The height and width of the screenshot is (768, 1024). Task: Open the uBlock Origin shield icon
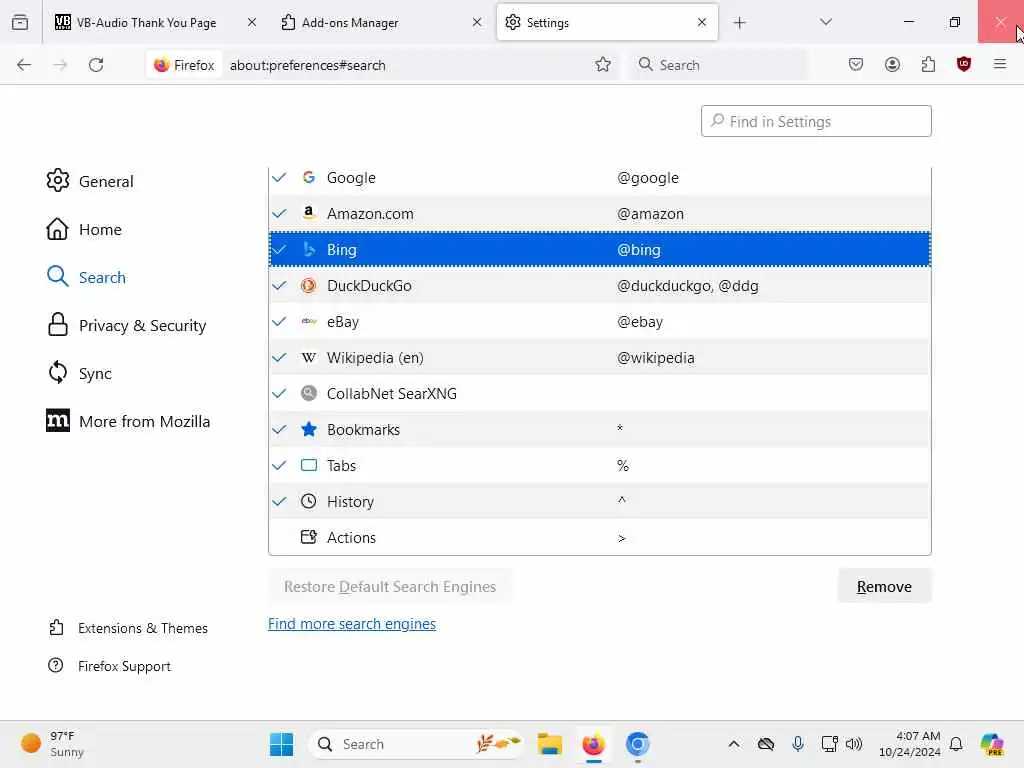(x=964, y=64)
